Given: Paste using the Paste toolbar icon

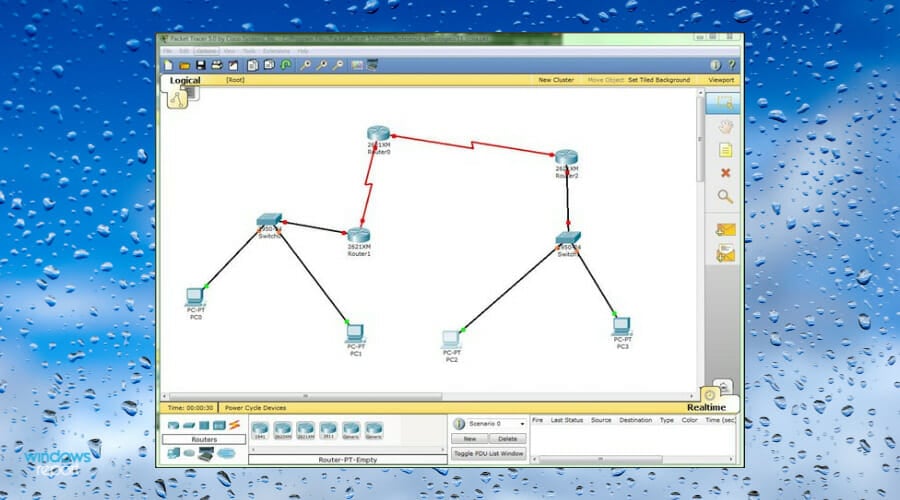Looking at the screenshot, I should click(269, 65).
